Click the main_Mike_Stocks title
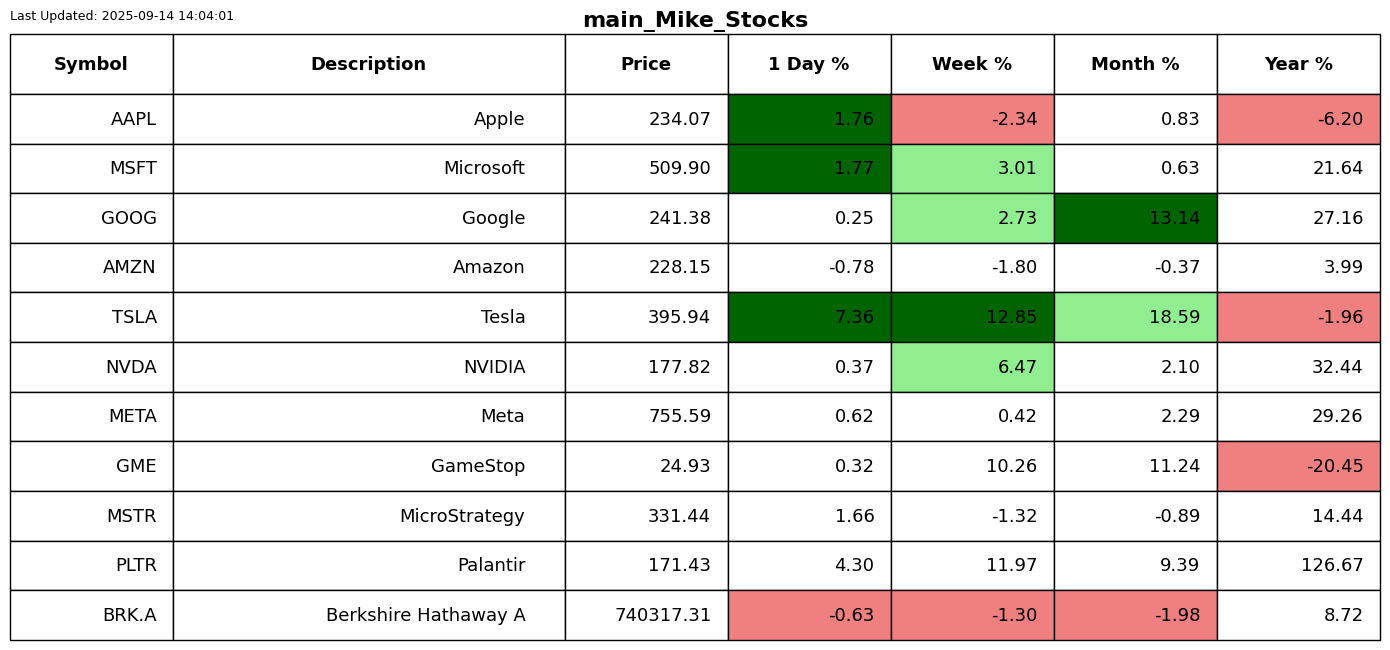 point(695,21)
